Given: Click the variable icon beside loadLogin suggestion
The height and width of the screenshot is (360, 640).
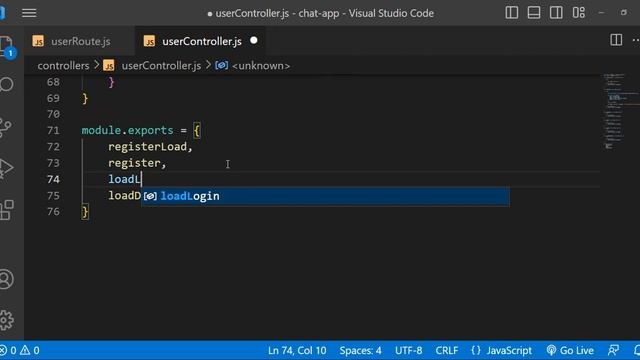Looking at the screenshot, I should coord(150,196).
